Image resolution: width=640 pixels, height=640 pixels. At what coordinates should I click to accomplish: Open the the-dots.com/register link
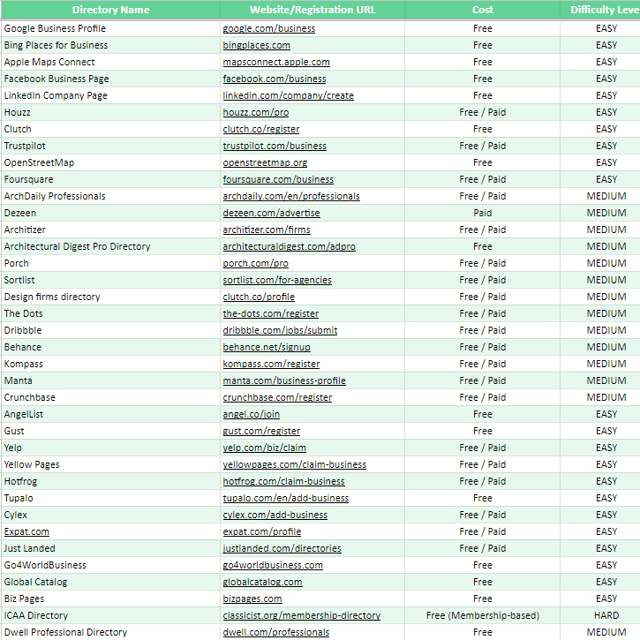(271, 313)
